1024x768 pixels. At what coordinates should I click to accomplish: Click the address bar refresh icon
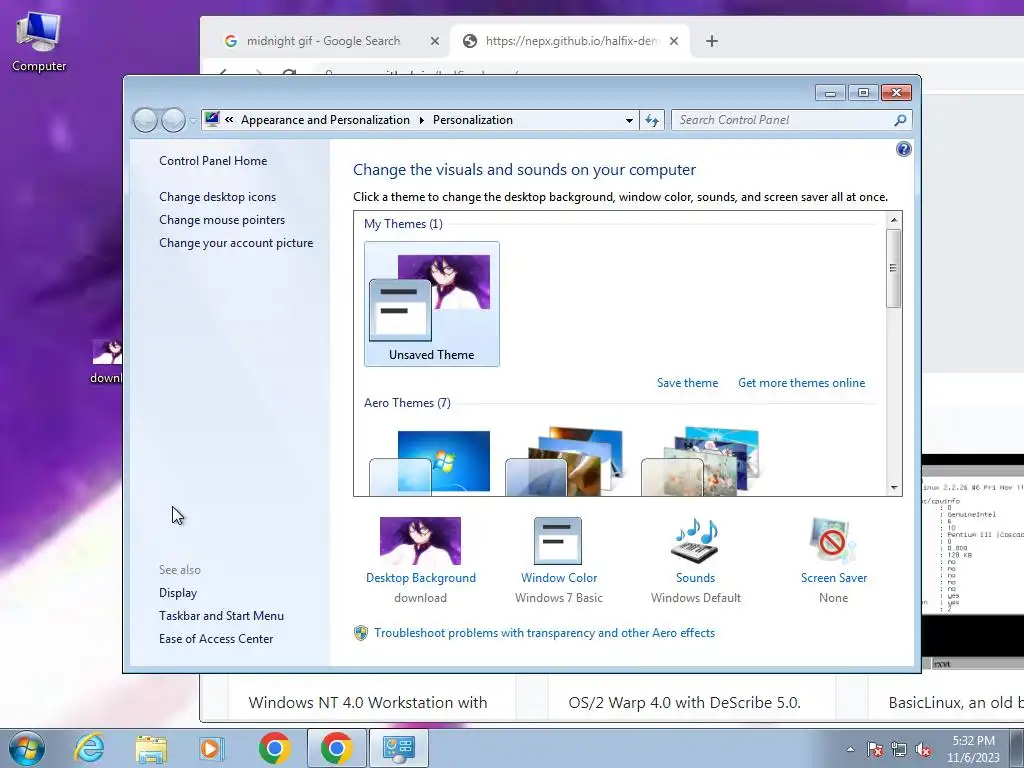pyautogui.click(x=652, y=120)
